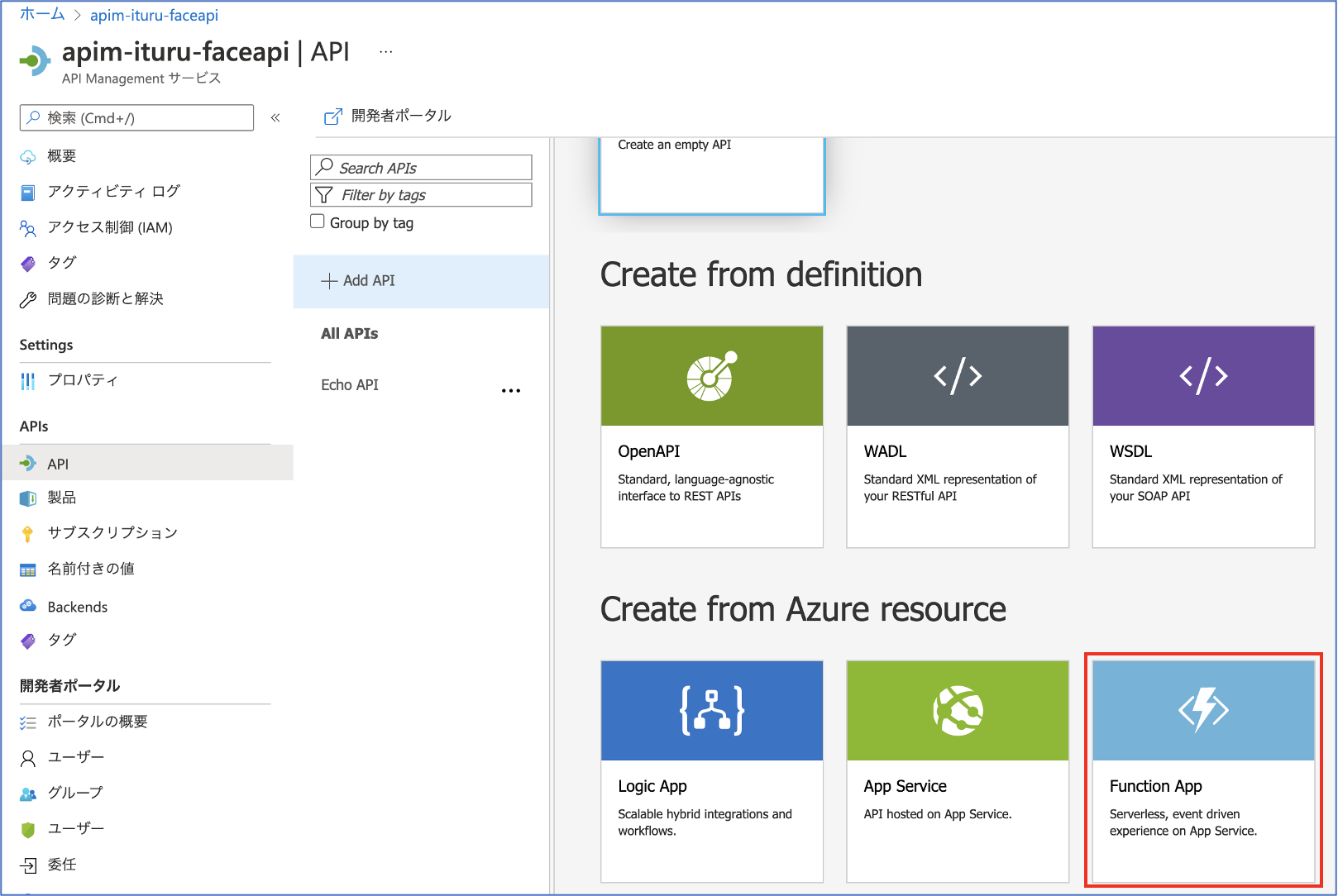Enable the Group by tag checkbox
Screen dimensions: 1338x896
[x=318, y=222]
